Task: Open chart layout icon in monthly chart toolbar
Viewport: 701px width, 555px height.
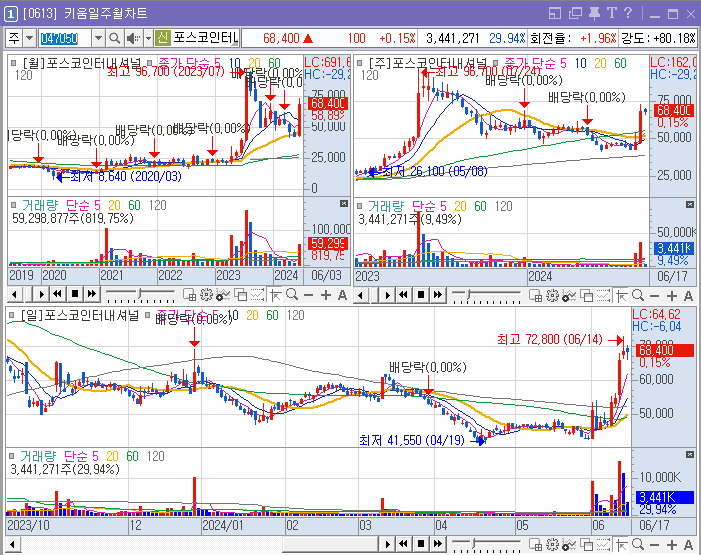Action: [x=190, y=295]
